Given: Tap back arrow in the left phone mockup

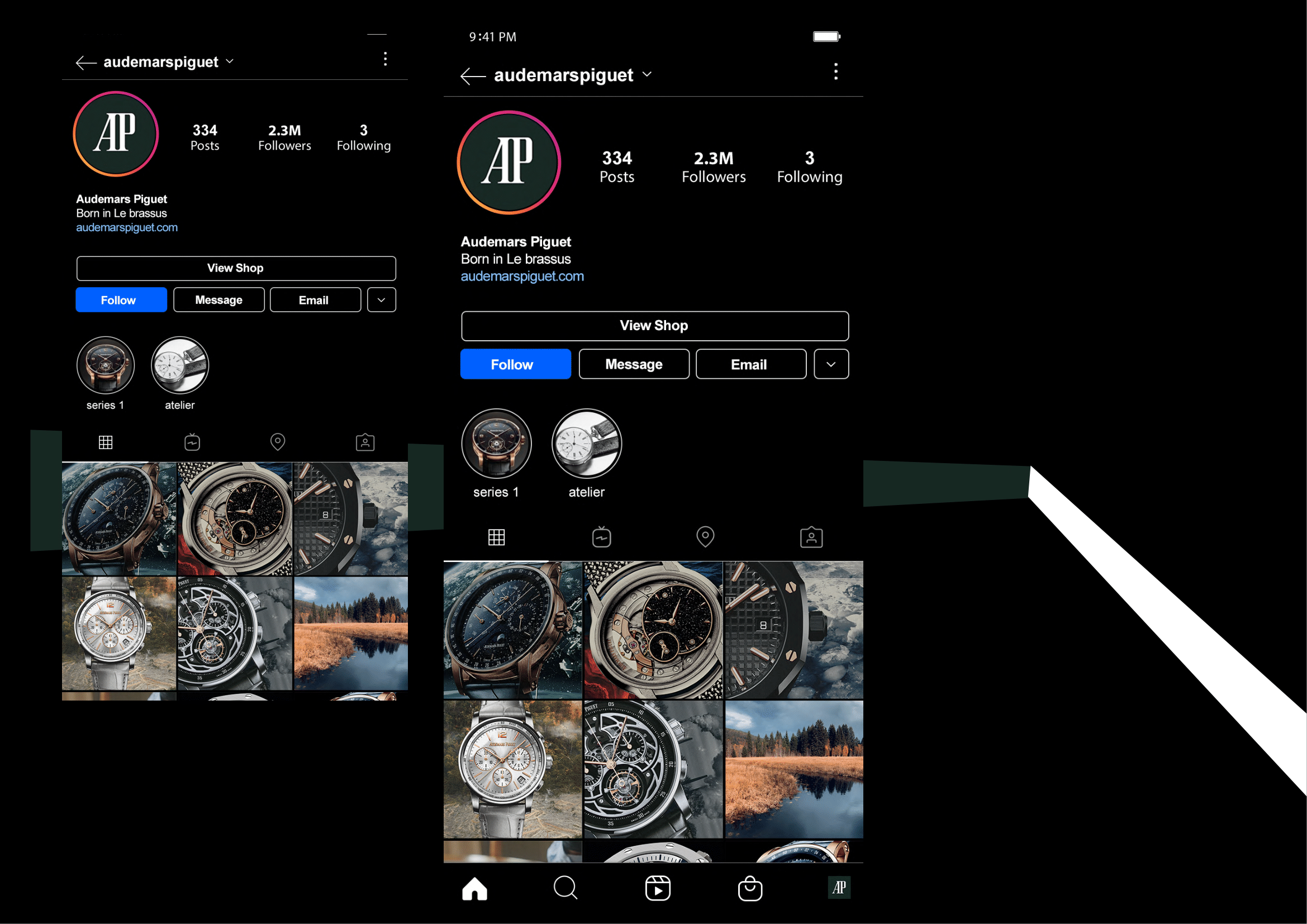Looking at the screenshot, I should 86,63.
